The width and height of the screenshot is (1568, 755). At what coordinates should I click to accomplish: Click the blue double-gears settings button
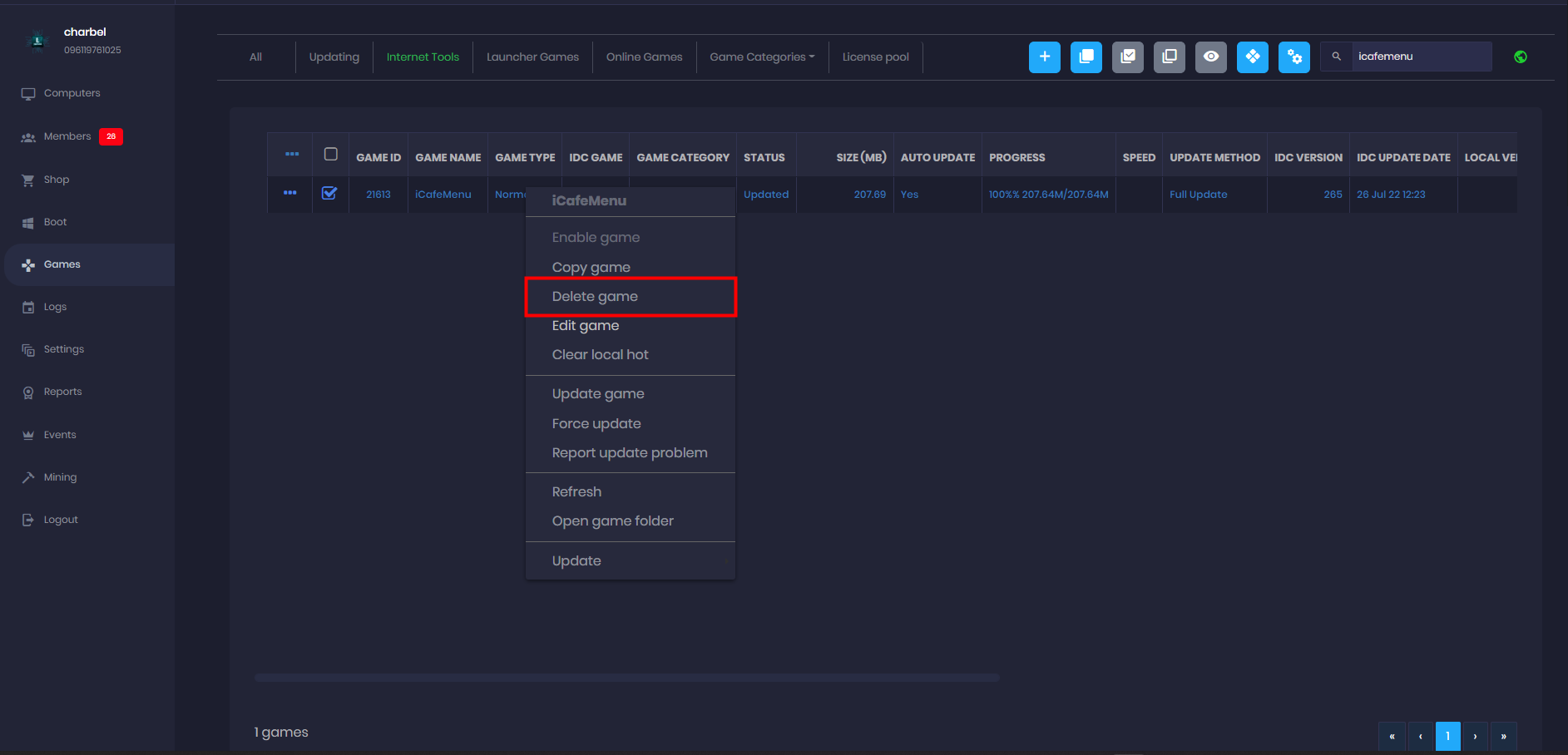(1293, 57)
